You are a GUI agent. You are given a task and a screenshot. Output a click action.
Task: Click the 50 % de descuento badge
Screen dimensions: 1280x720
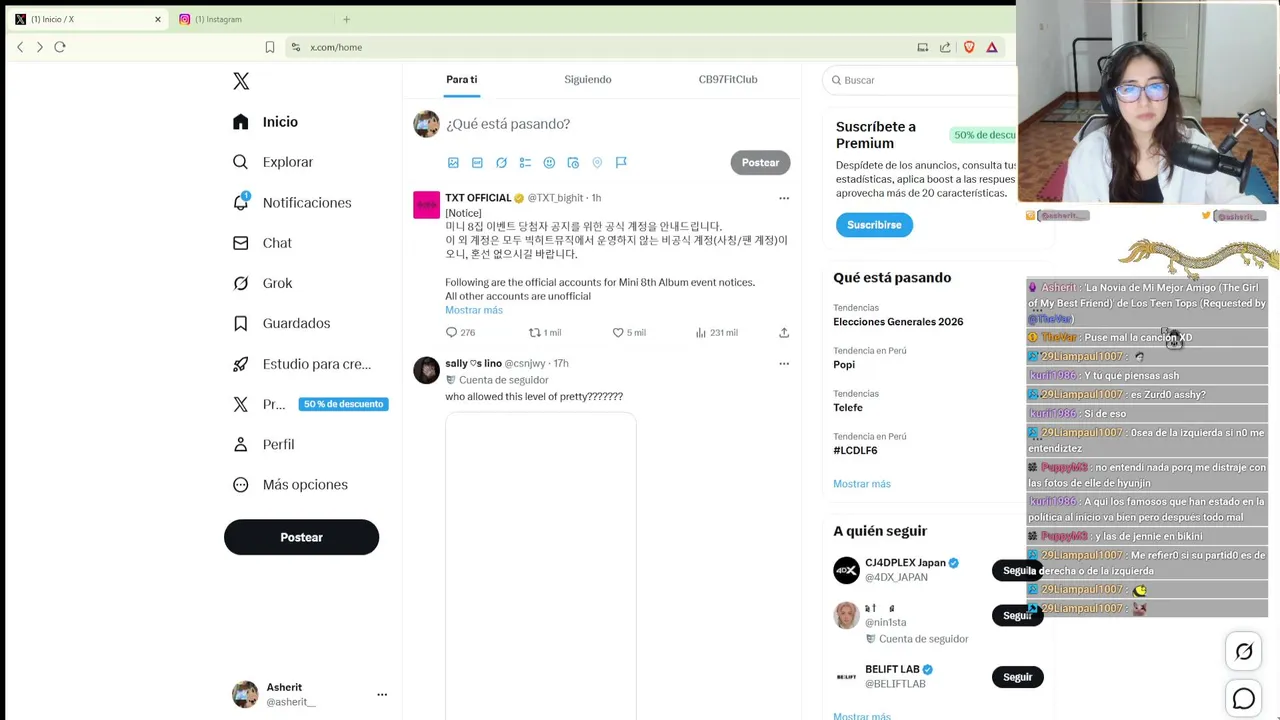343,404
